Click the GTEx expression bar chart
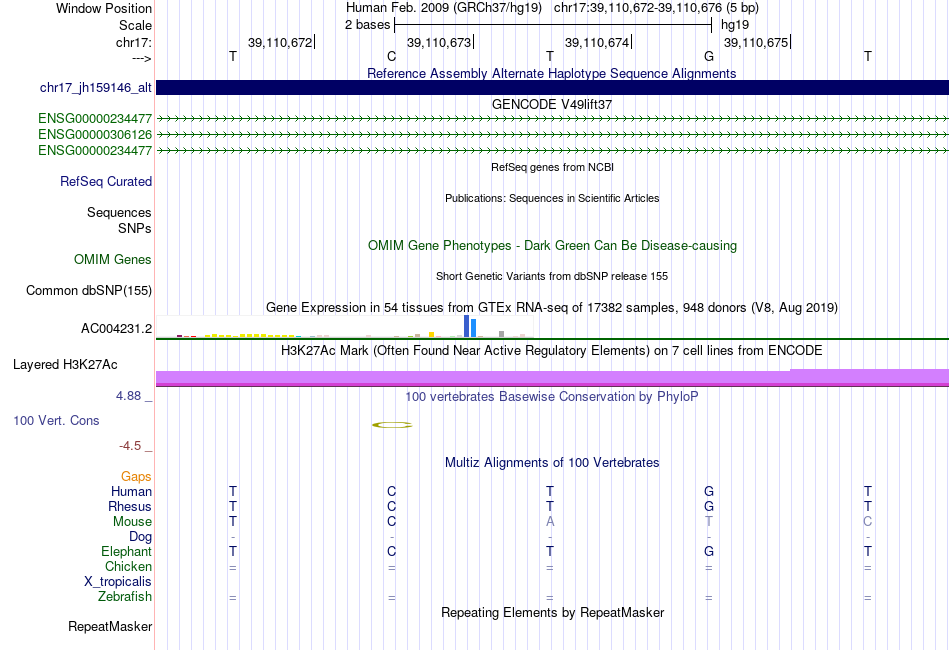Viewport: 950px width, 650px height. (345, 327)
